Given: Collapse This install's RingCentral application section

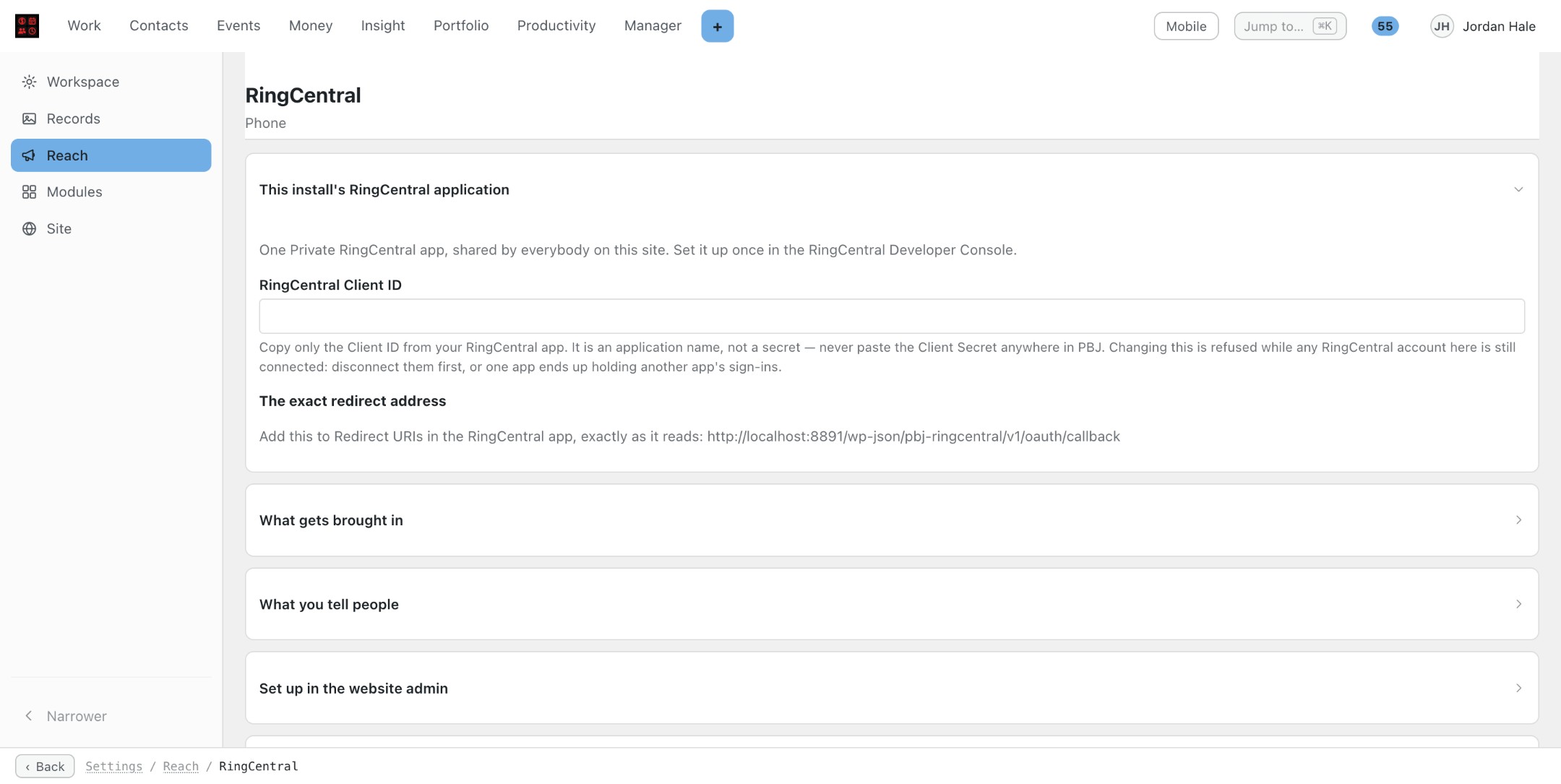Looking at the screenshot, I should click(892, 189).
